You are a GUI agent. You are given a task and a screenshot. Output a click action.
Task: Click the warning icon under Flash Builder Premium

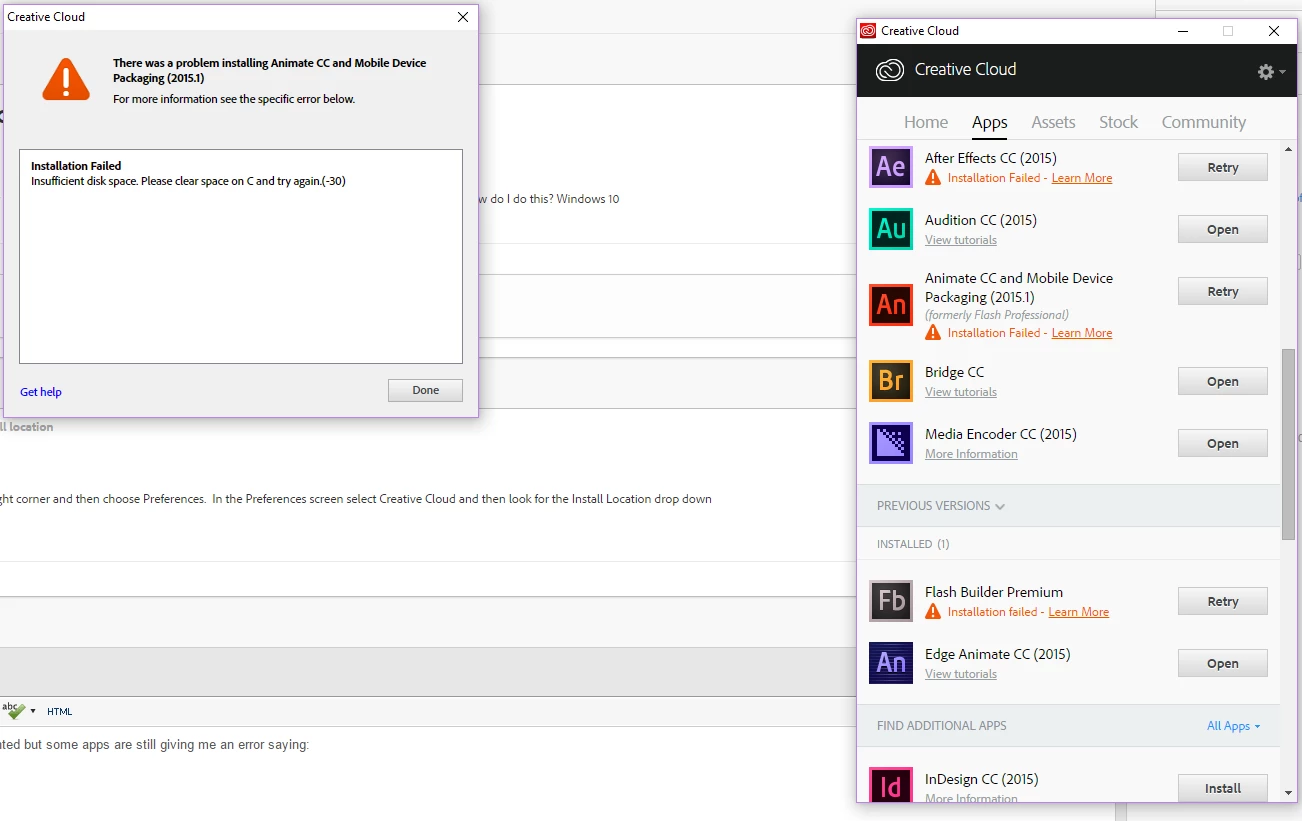pos(933,612)
